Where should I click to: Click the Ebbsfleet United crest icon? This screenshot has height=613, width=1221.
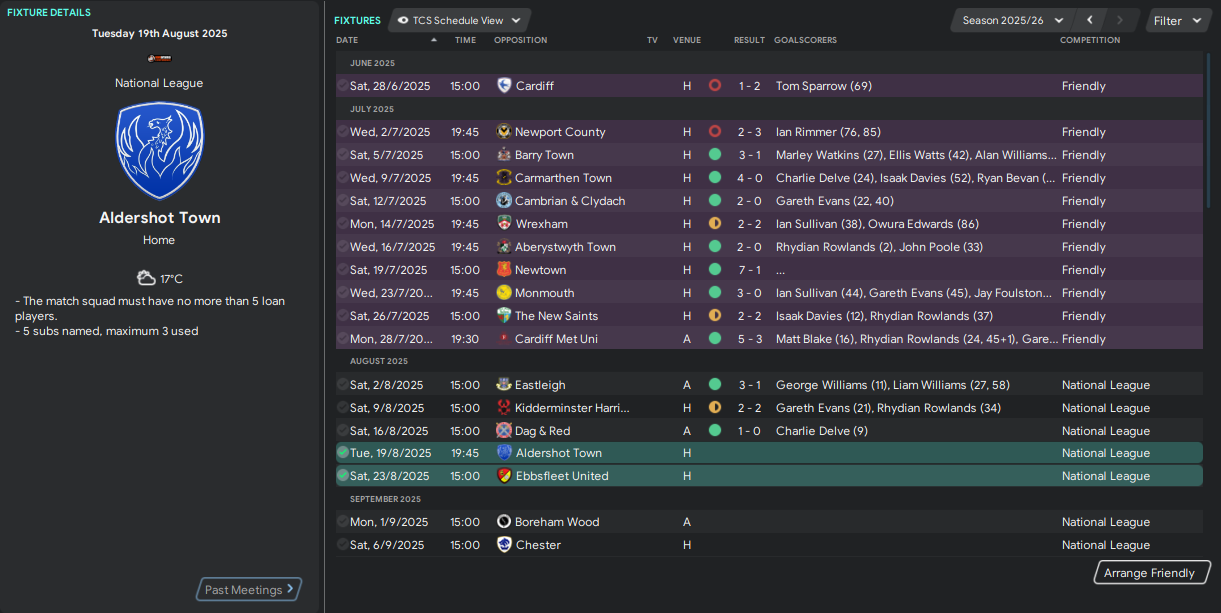(504, 476)
